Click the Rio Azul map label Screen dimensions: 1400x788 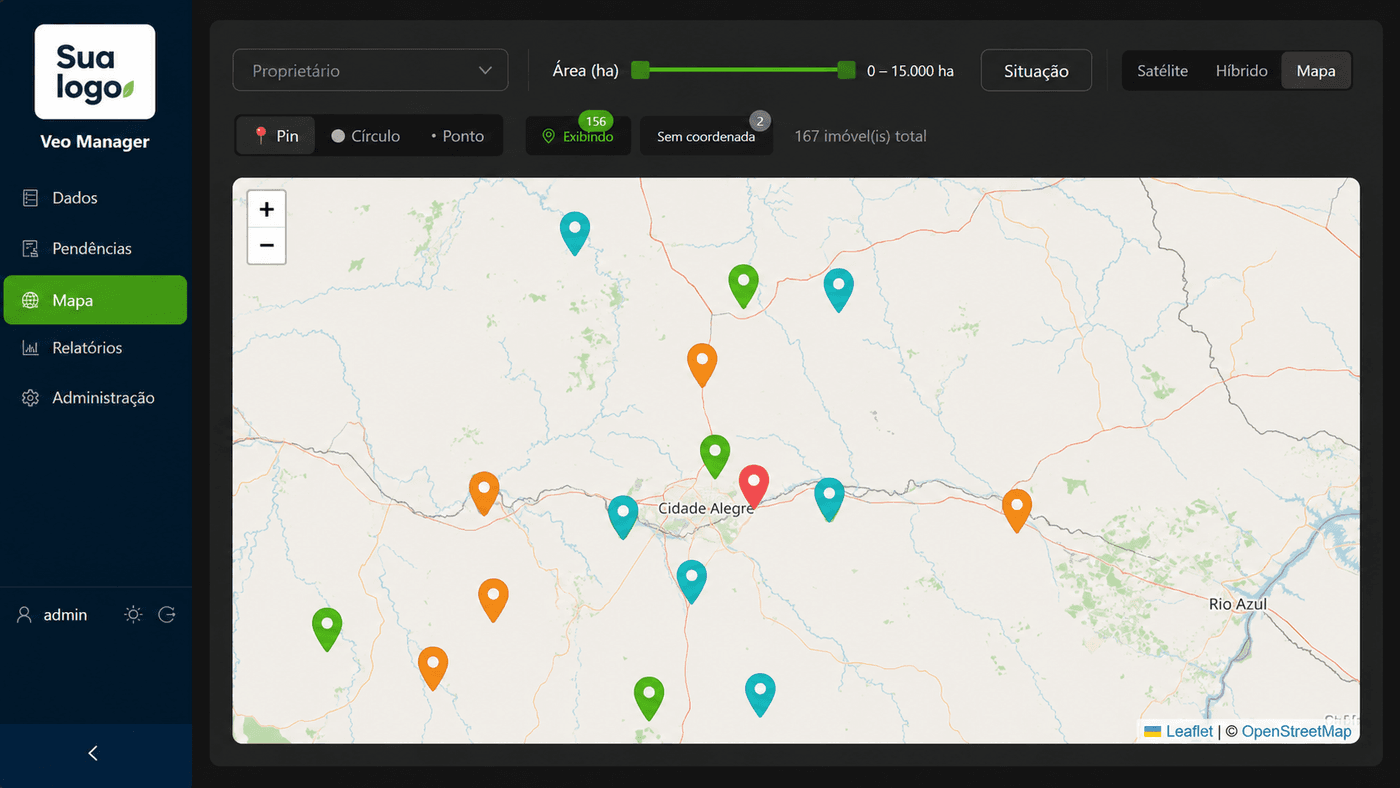click(x=1238, y=604)
